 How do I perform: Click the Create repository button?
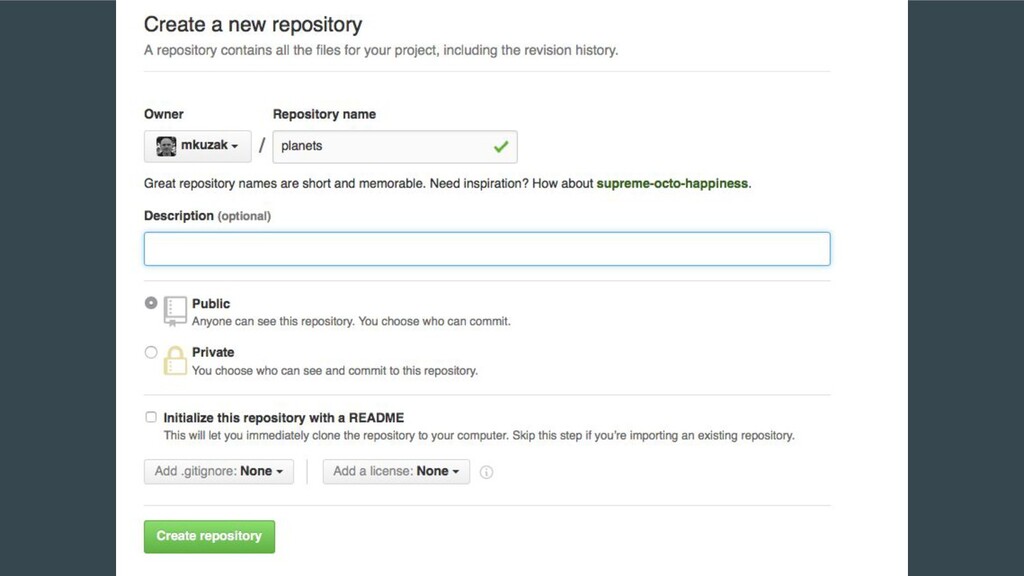[x=210, y=536]
